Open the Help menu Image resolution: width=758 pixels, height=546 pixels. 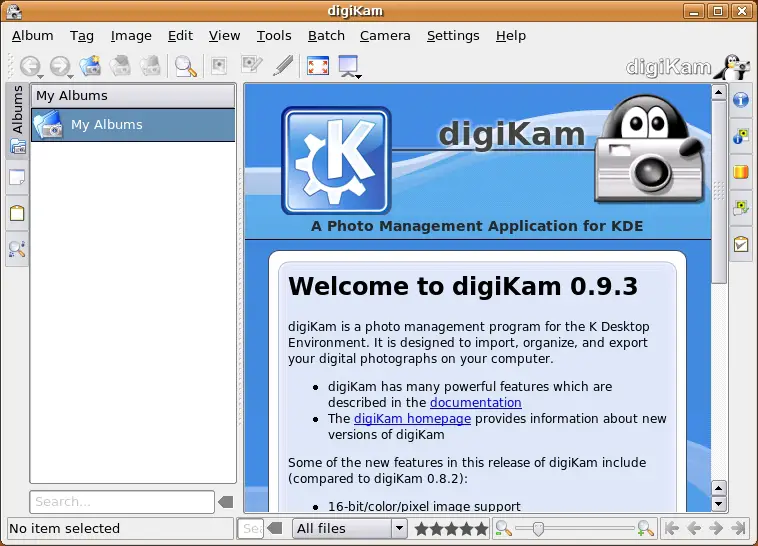point(511,36)
